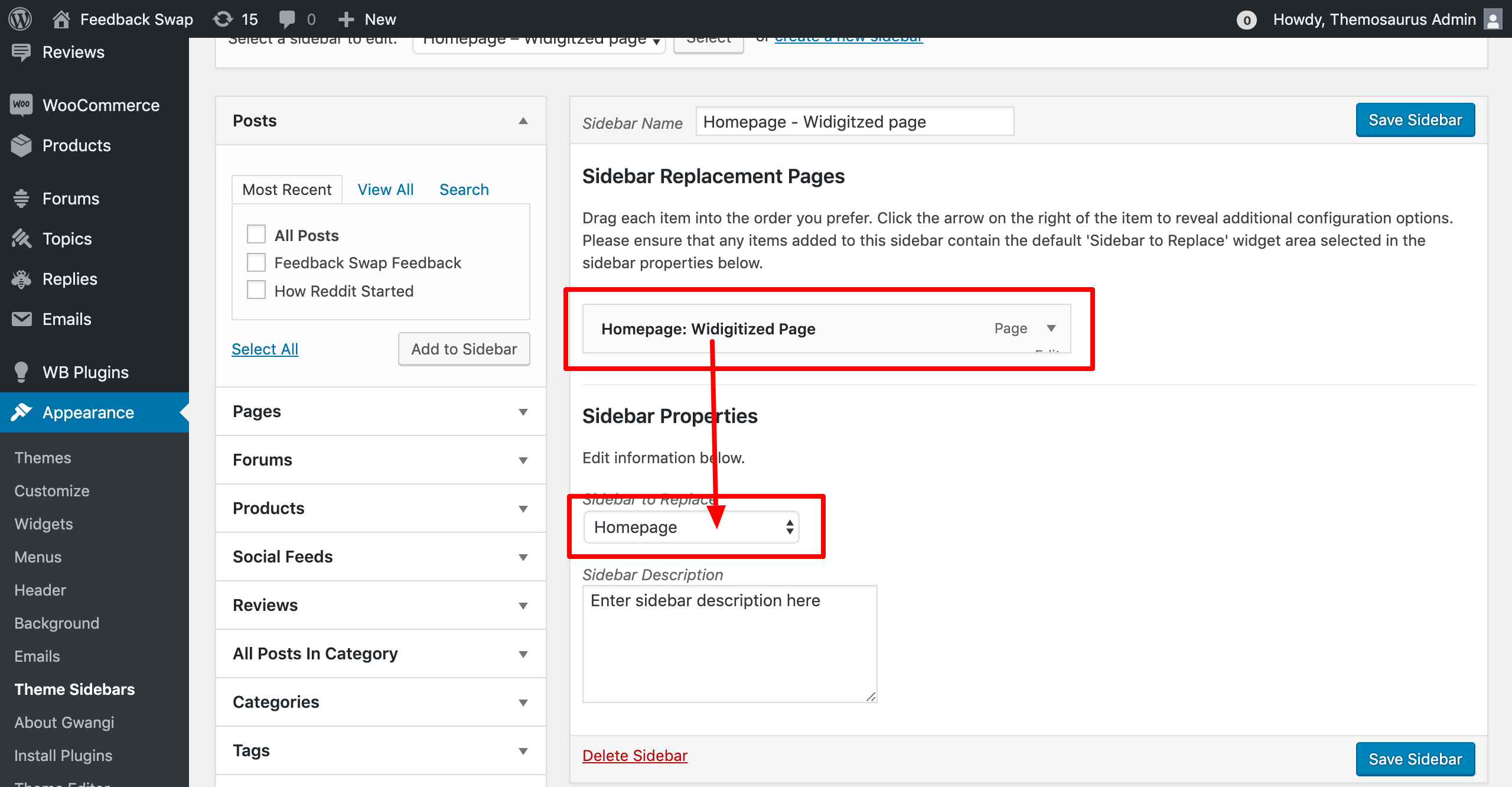Screen dimensions: 1512x787
Task: Select the How Reddit Started checkbox
Action: point(256,290)
